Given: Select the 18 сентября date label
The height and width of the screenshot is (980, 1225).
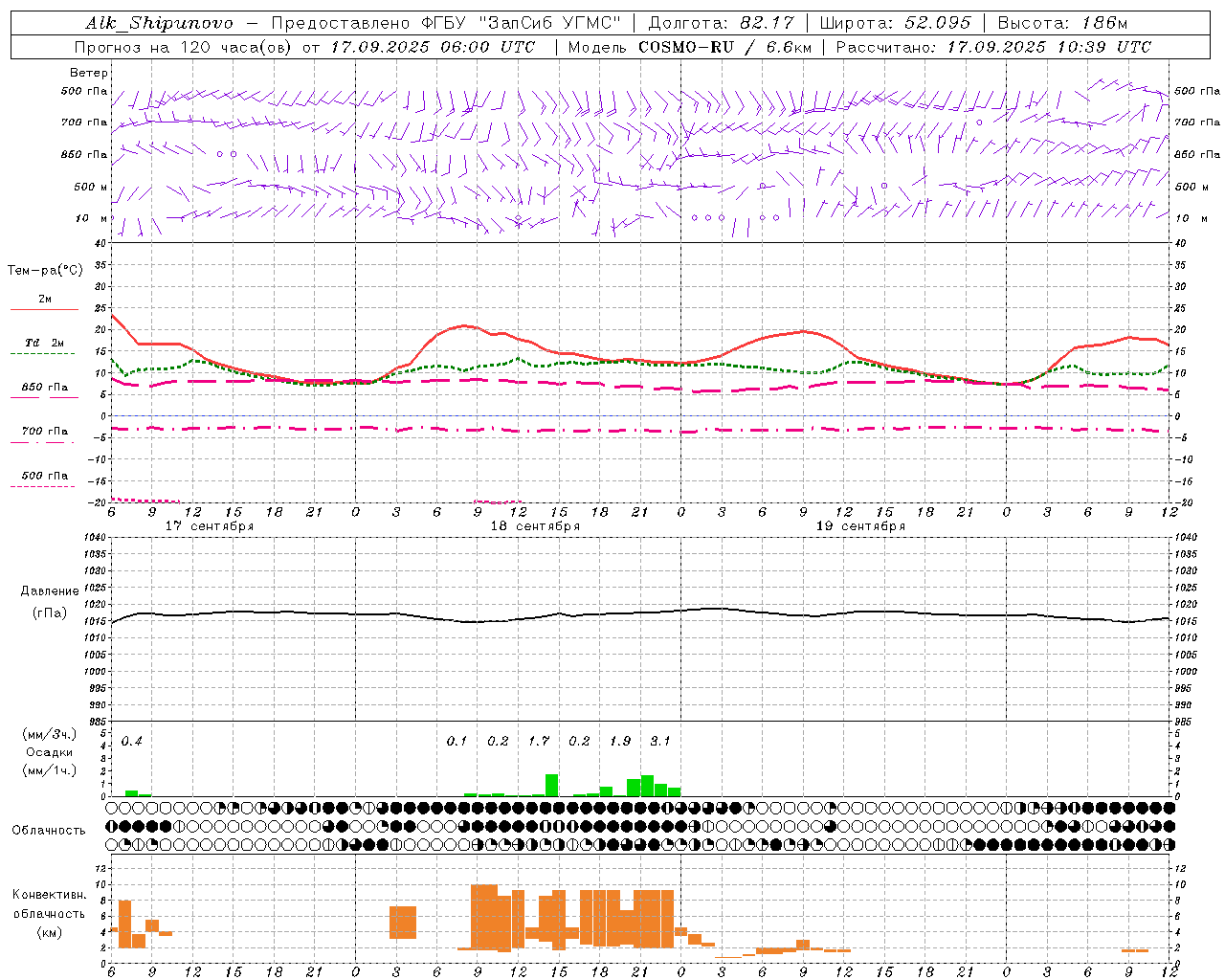Looking at the screenshot, I should (x=535, y=526).
